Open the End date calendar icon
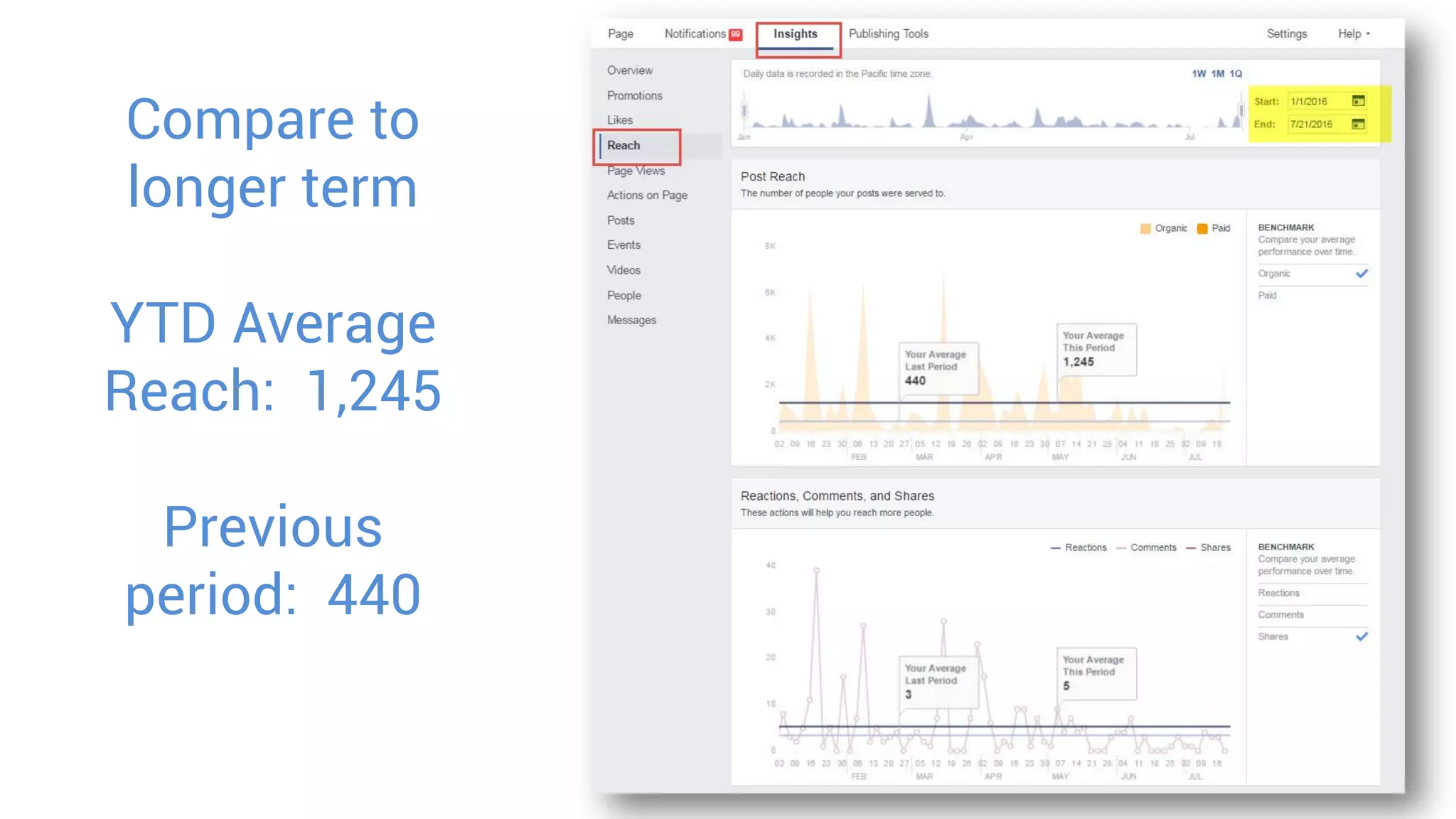The image size is (1456, 819). pyautogui.click(x=1358, y=124)
